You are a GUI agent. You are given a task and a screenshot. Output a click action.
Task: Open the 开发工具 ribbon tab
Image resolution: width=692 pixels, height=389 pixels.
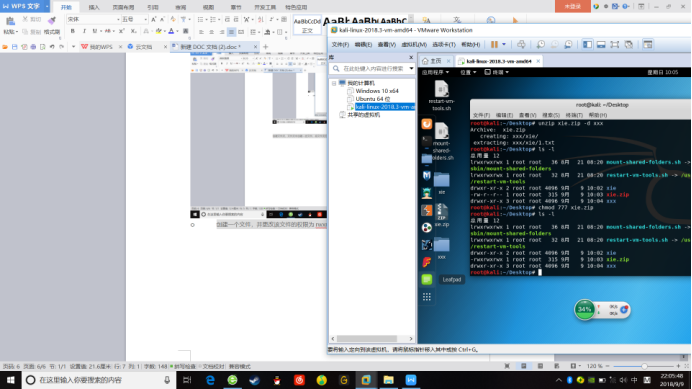(x=265, y=7)
